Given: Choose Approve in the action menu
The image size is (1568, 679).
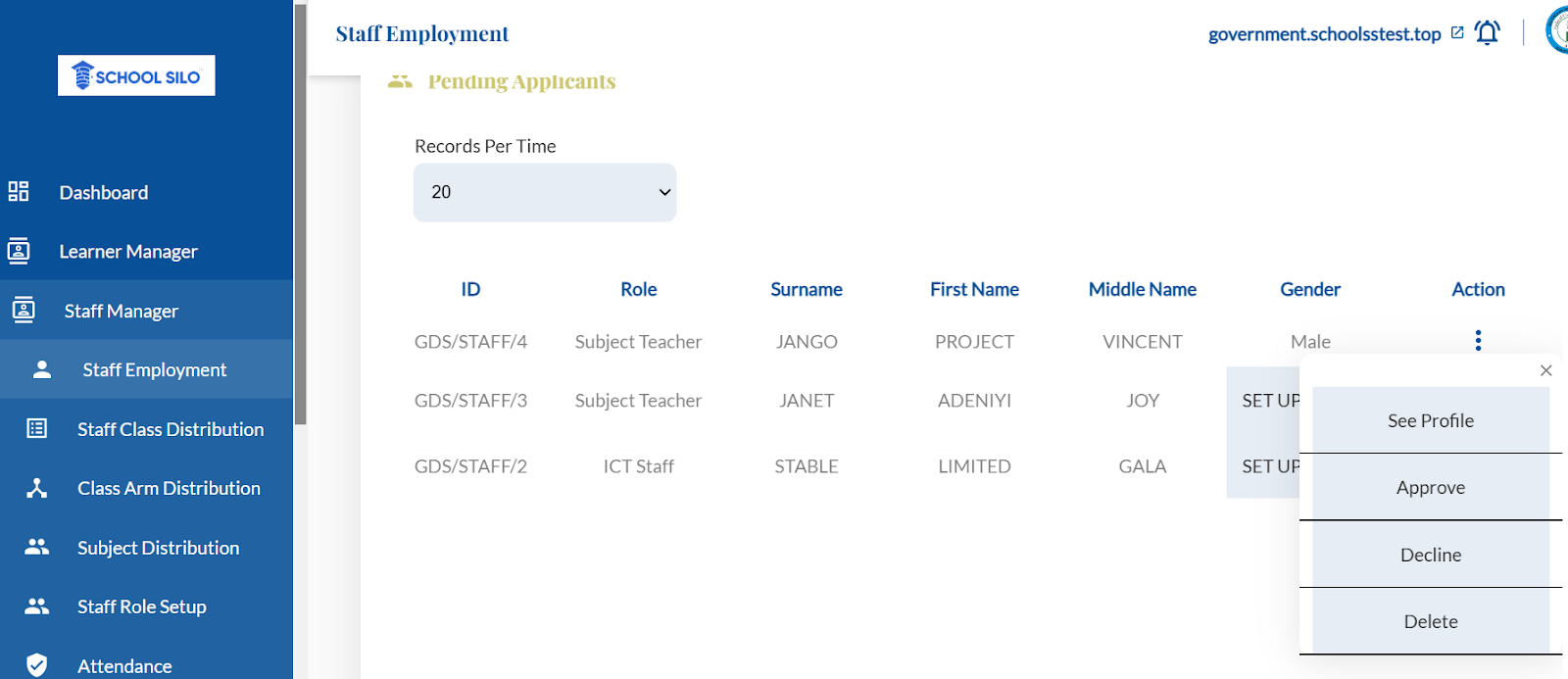Looking at the screenshot, I should [1430, 487].
